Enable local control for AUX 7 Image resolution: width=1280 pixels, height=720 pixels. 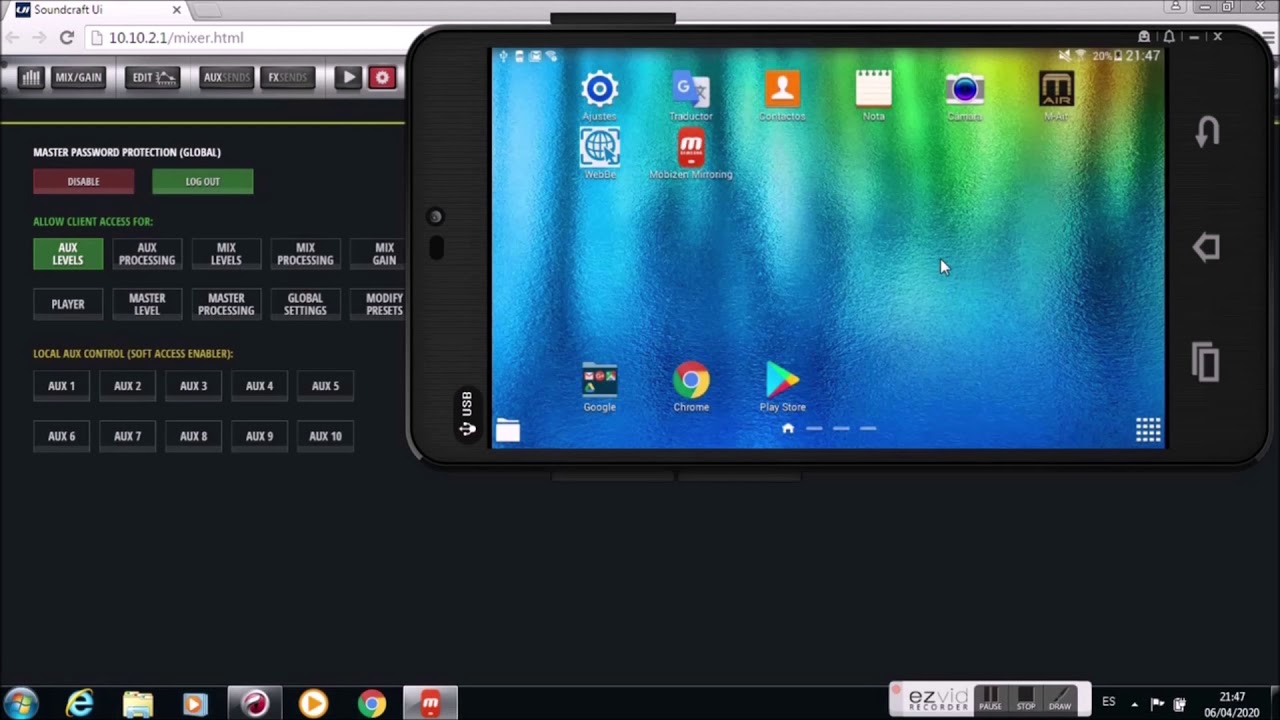(x=127, y=436)
